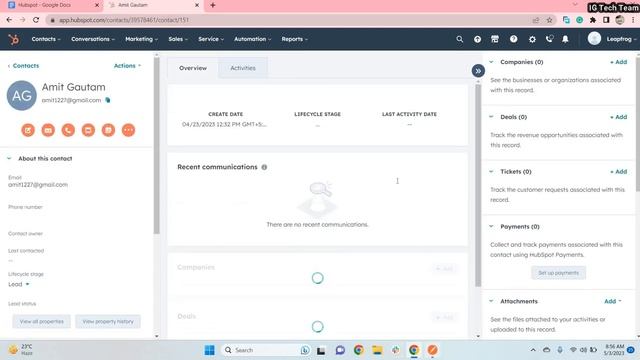The height and width of the screenshot is (360, 640).
Task: Click the HubSpot sprocket logo
Action: tap(13, 39)
